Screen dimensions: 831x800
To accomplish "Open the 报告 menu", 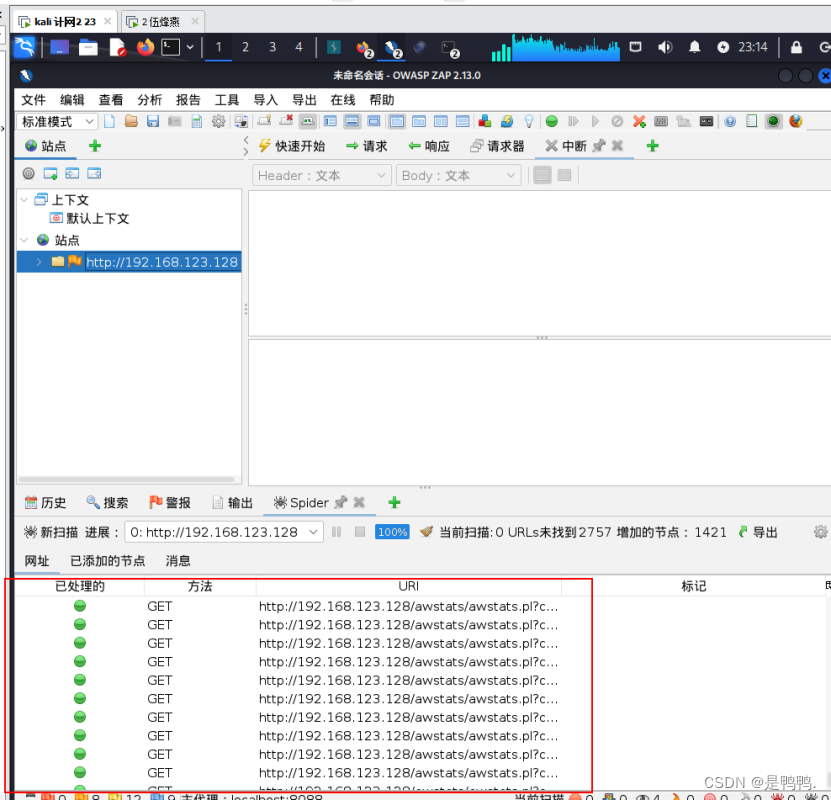I will pos(188,100).
